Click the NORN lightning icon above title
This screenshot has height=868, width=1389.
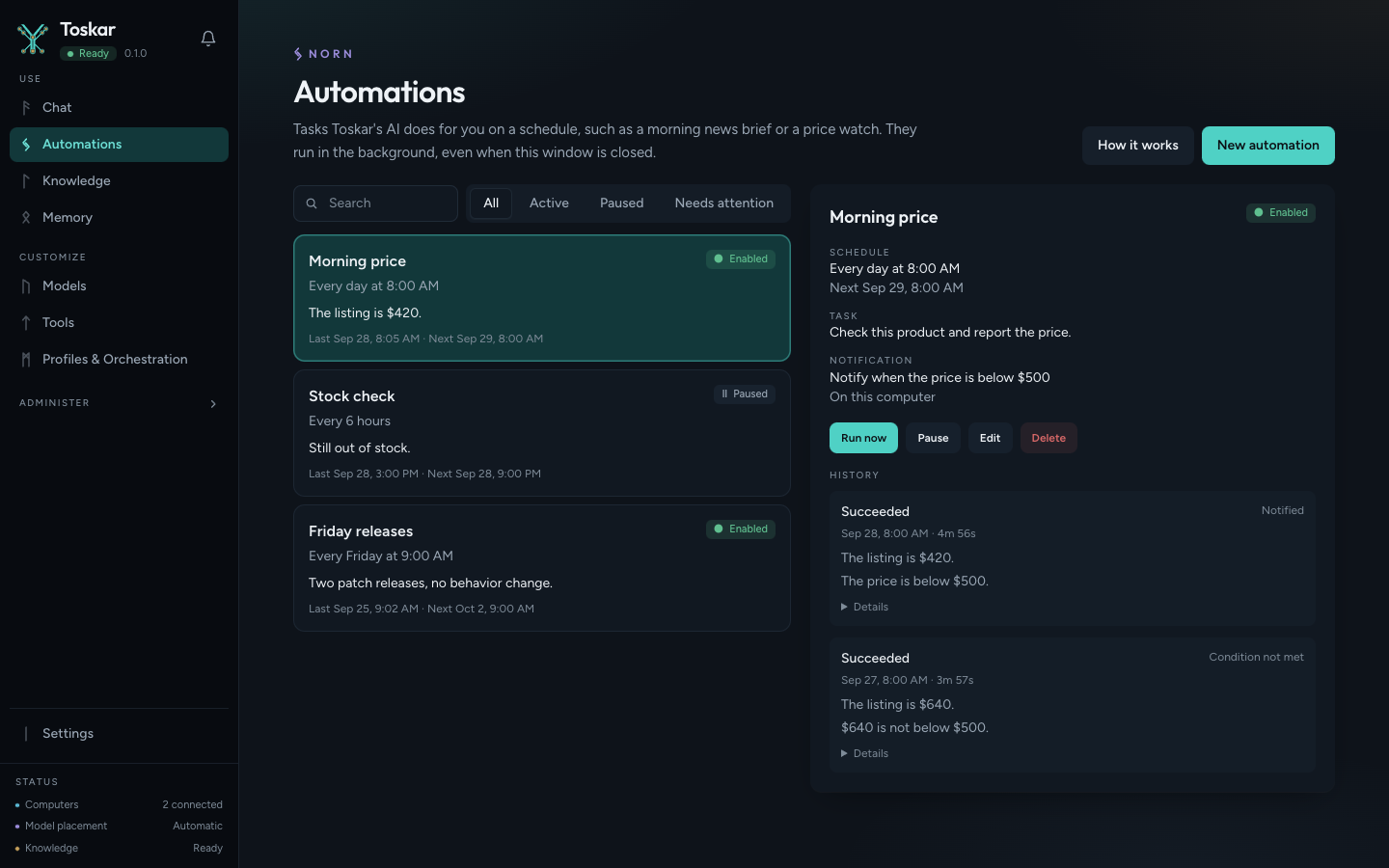pos(298,54)
